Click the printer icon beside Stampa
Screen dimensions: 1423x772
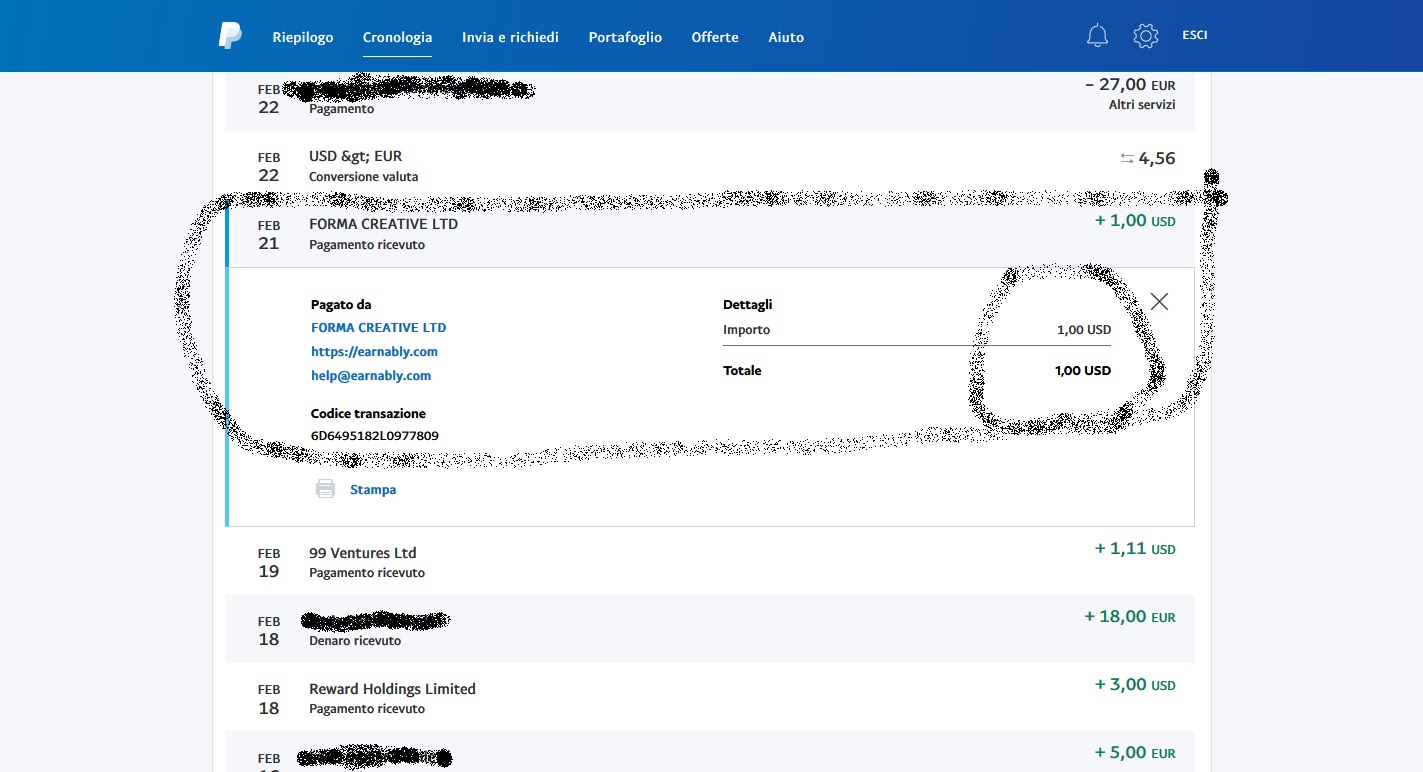325,489
